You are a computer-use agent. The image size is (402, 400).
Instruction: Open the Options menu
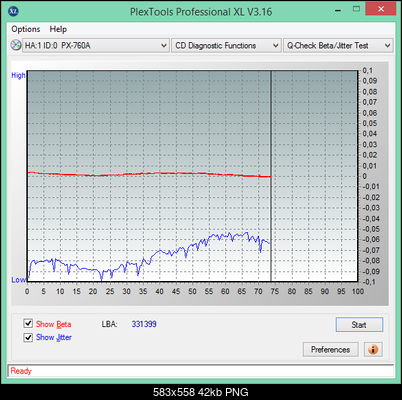26,29
